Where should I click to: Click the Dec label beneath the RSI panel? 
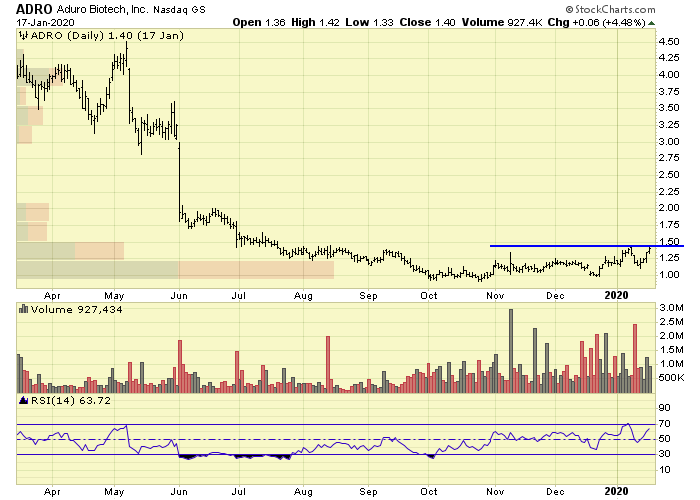[x=555, y=492]
